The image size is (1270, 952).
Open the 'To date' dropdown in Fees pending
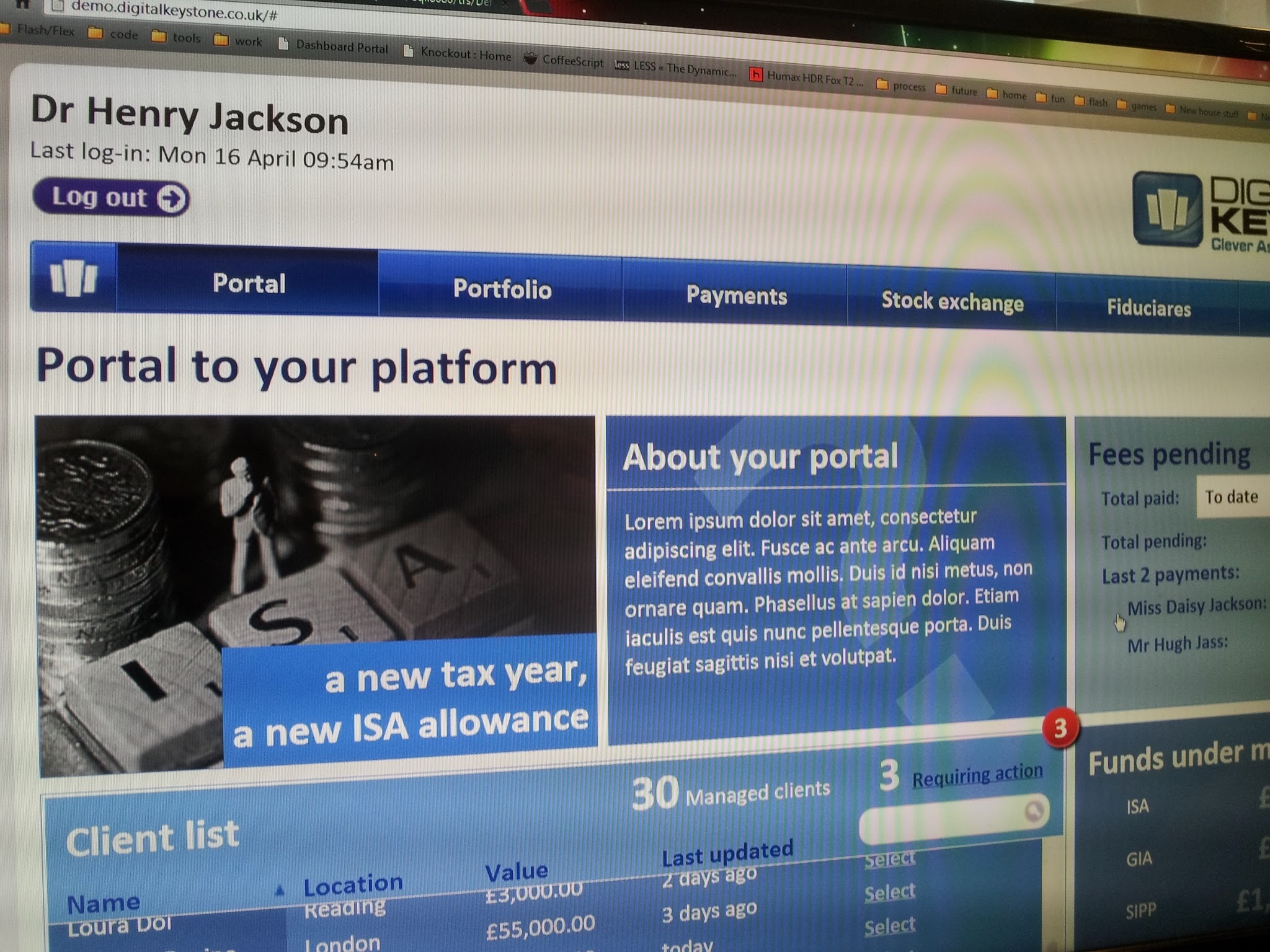(x=1232, y=497)
